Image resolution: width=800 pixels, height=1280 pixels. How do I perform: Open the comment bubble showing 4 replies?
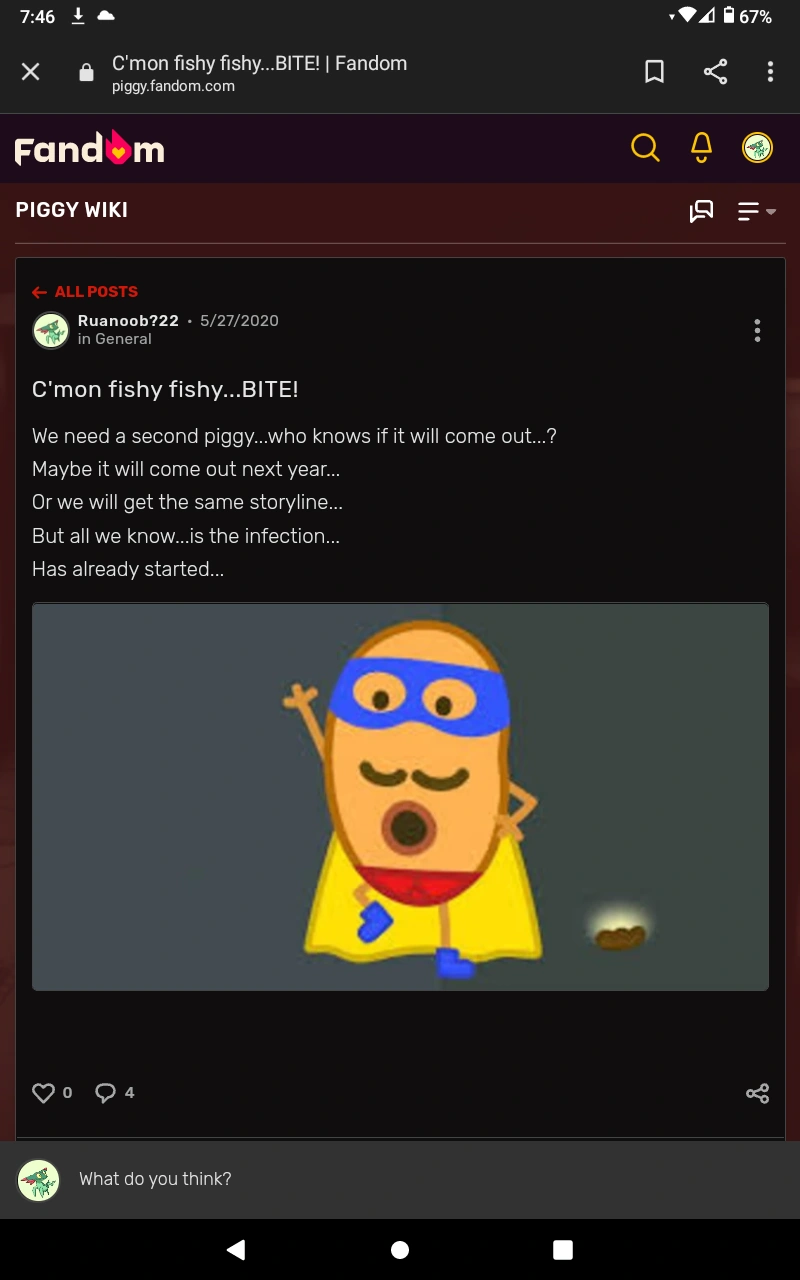[105, 1092]
